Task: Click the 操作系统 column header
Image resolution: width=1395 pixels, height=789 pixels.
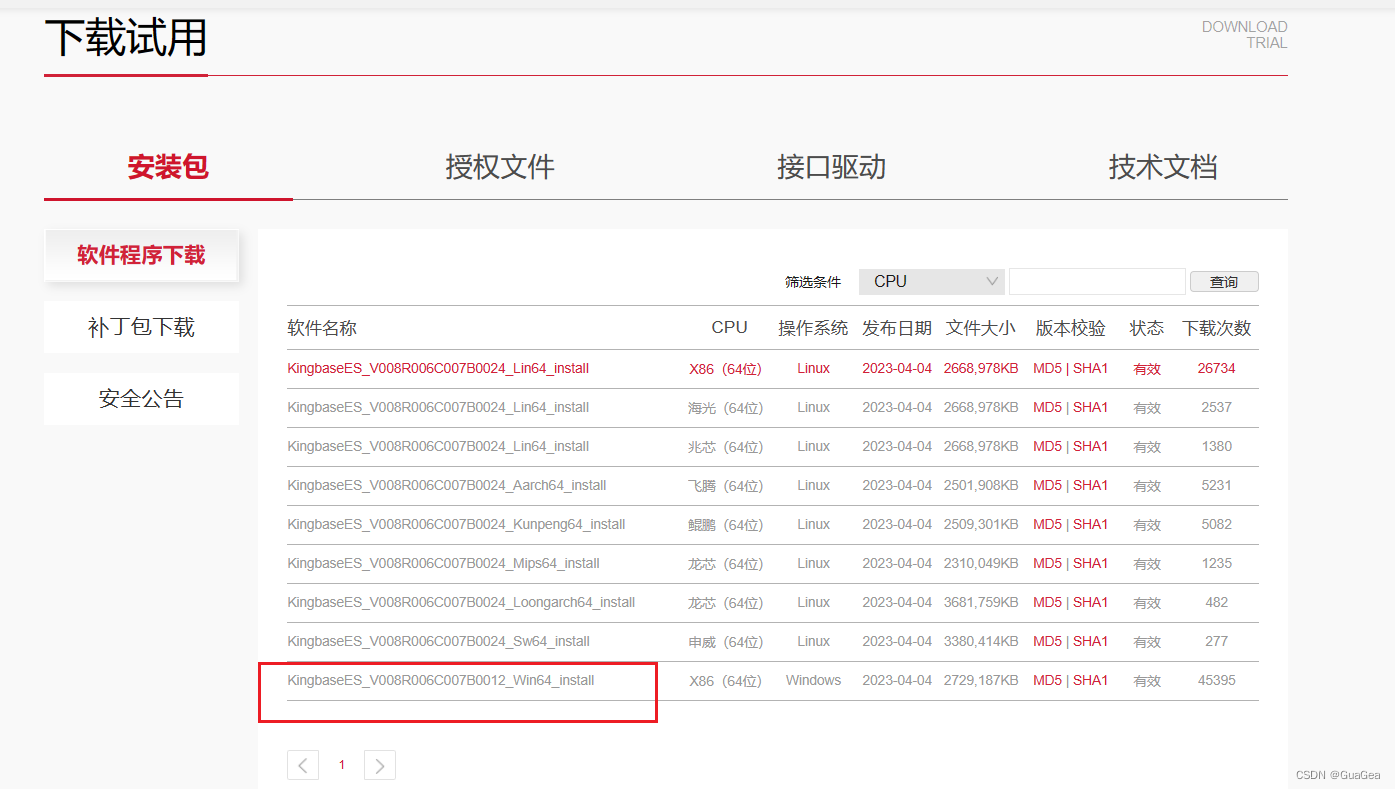Action: pyautogui.click(x=813, y=328)
